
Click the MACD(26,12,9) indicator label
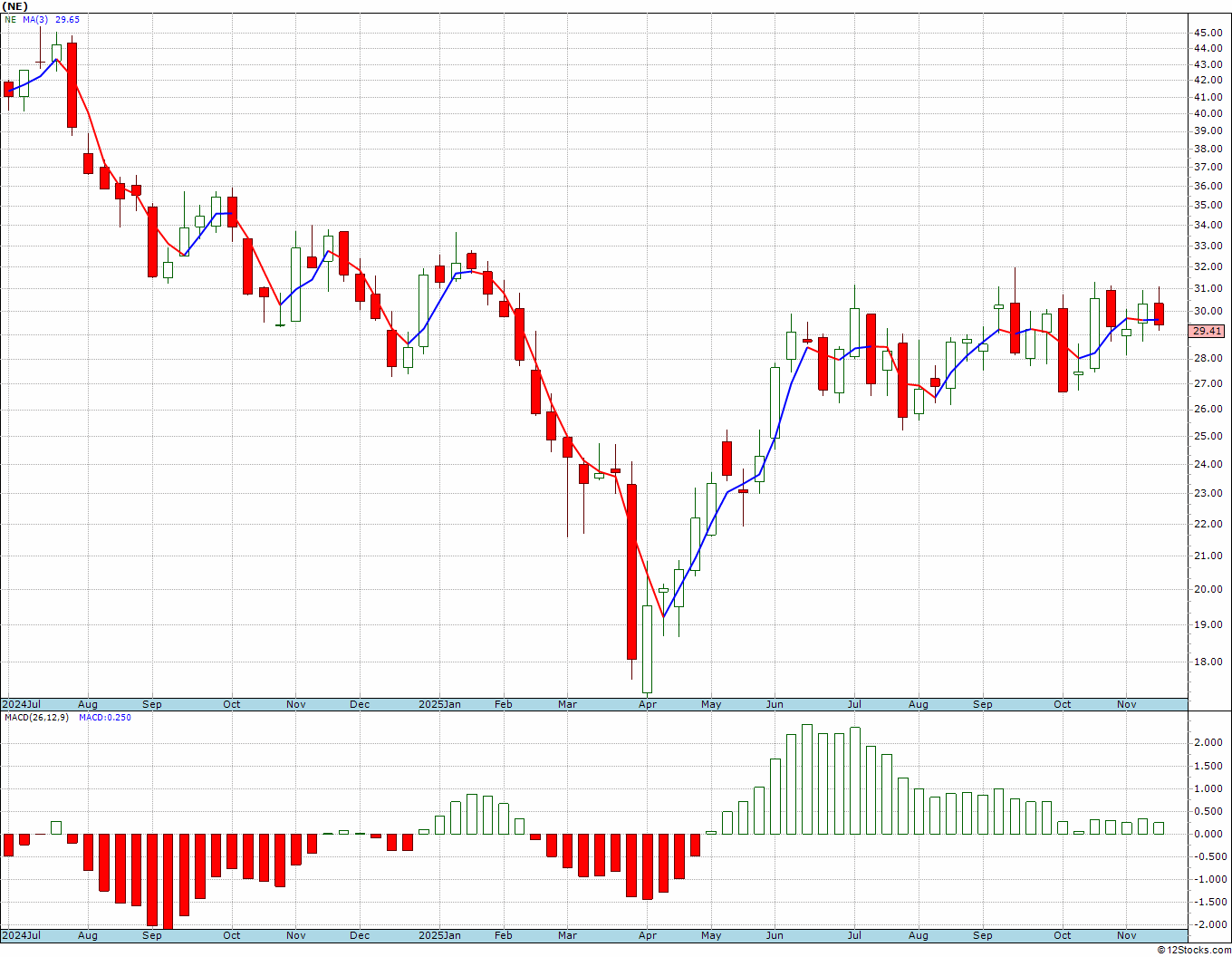point(36,718)
